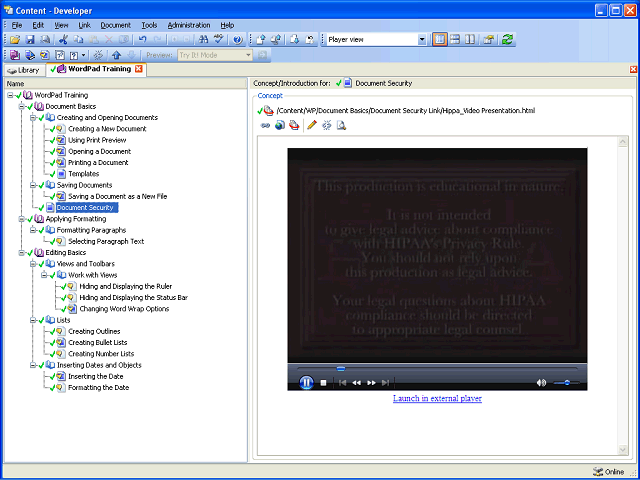Click the Refresh icon in the top toolbar
Viewport: 640px width, 480px height.
[508, 40]
